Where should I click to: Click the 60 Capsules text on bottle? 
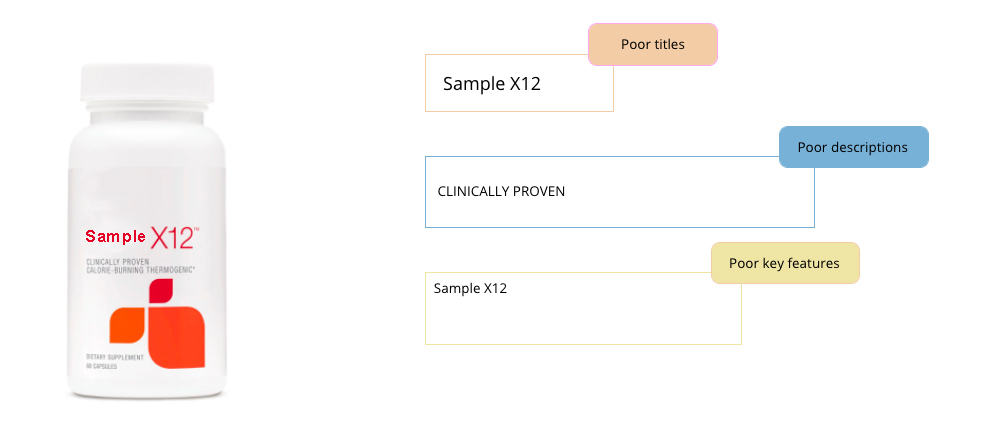coord(102,366)
